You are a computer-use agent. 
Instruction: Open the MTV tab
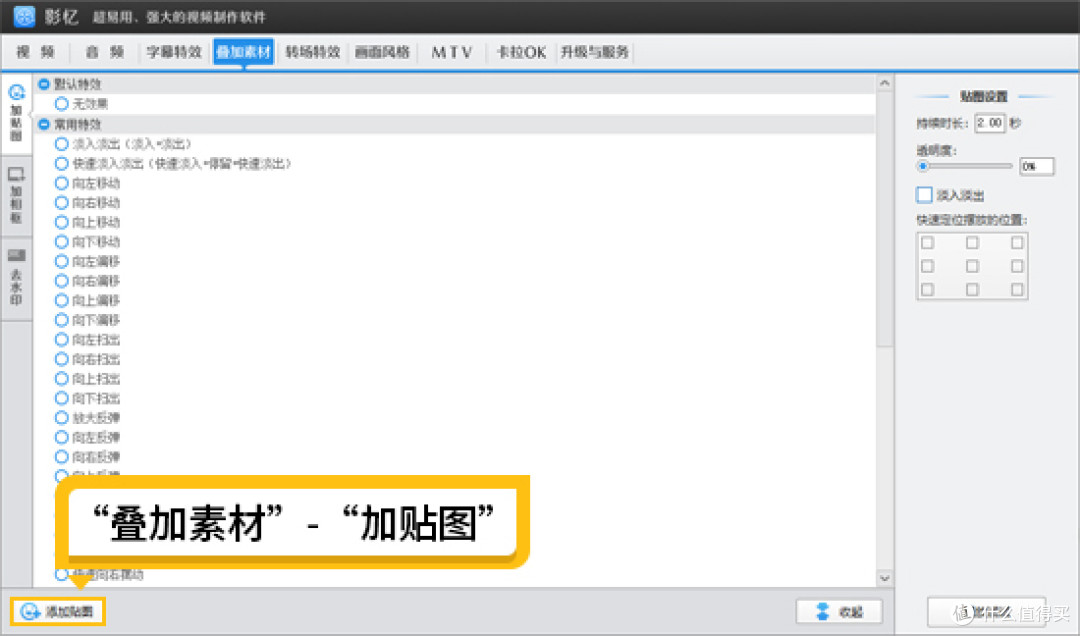tap(452, 52)
